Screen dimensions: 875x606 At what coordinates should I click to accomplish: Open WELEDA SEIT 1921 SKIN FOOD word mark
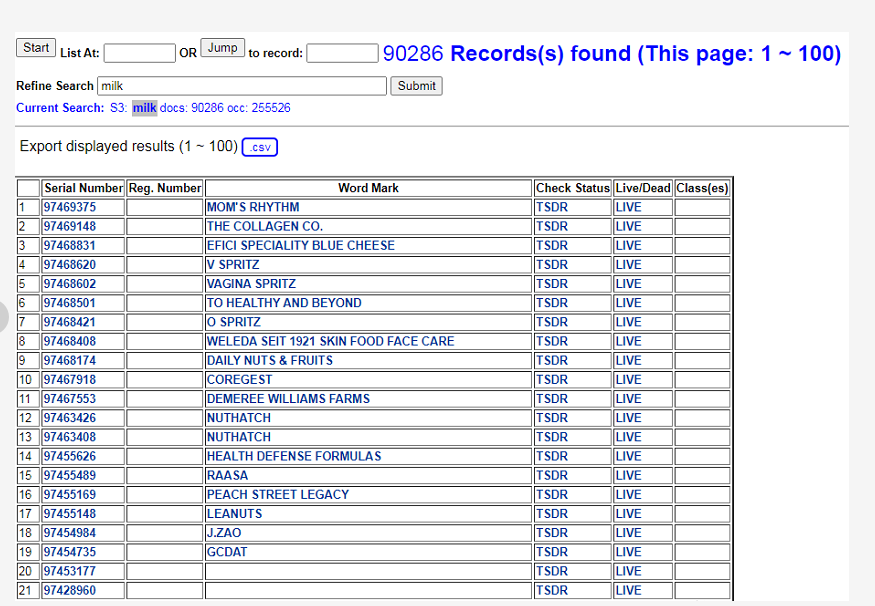[x=330, y=341]
